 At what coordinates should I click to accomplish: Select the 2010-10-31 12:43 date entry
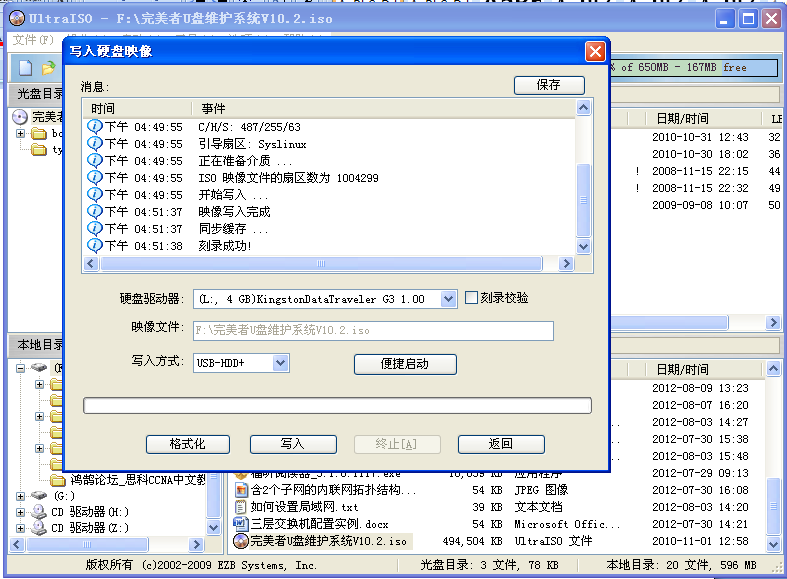pyautogui.click(x=700, y=137)
